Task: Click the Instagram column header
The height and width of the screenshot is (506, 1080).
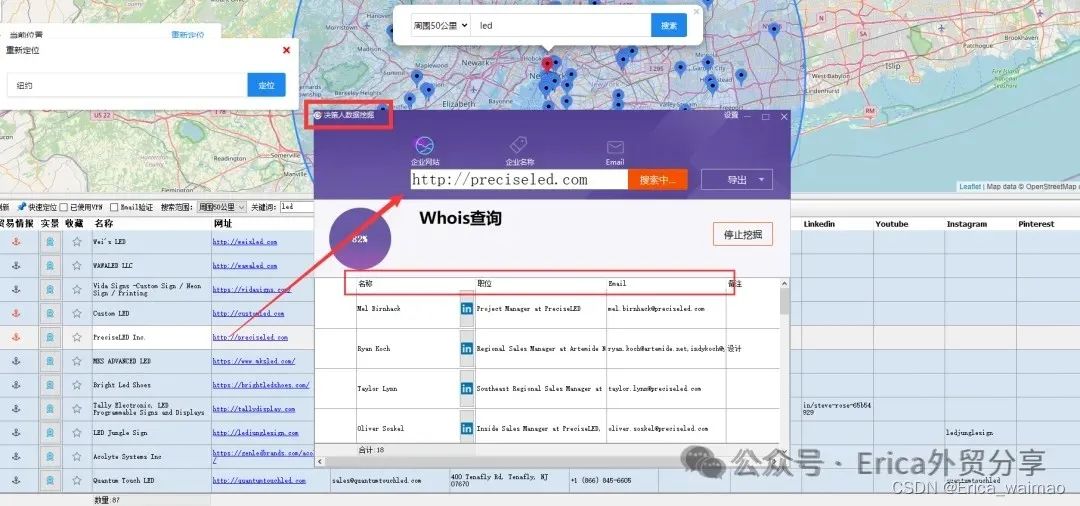Action: coord(966,224)
